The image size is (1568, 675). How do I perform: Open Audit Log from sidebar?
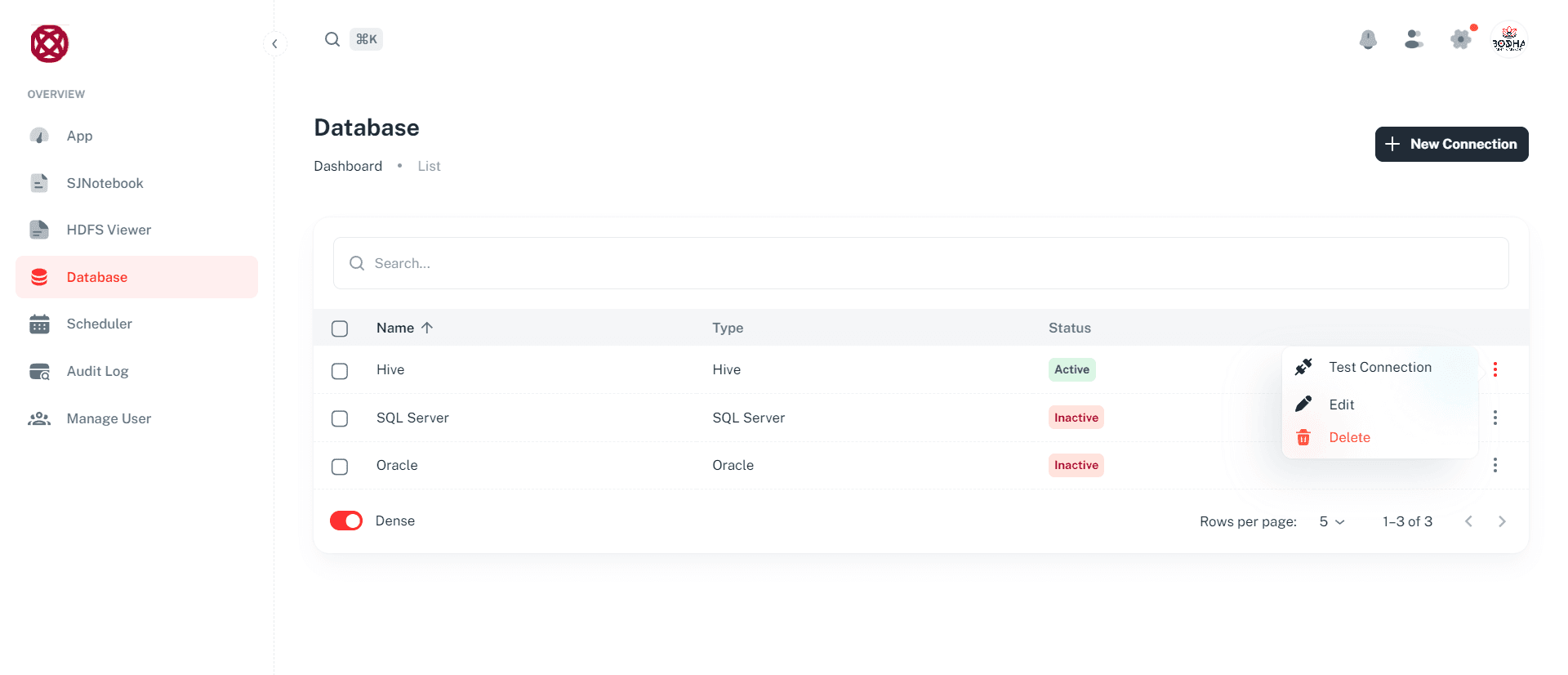point(136,371)
